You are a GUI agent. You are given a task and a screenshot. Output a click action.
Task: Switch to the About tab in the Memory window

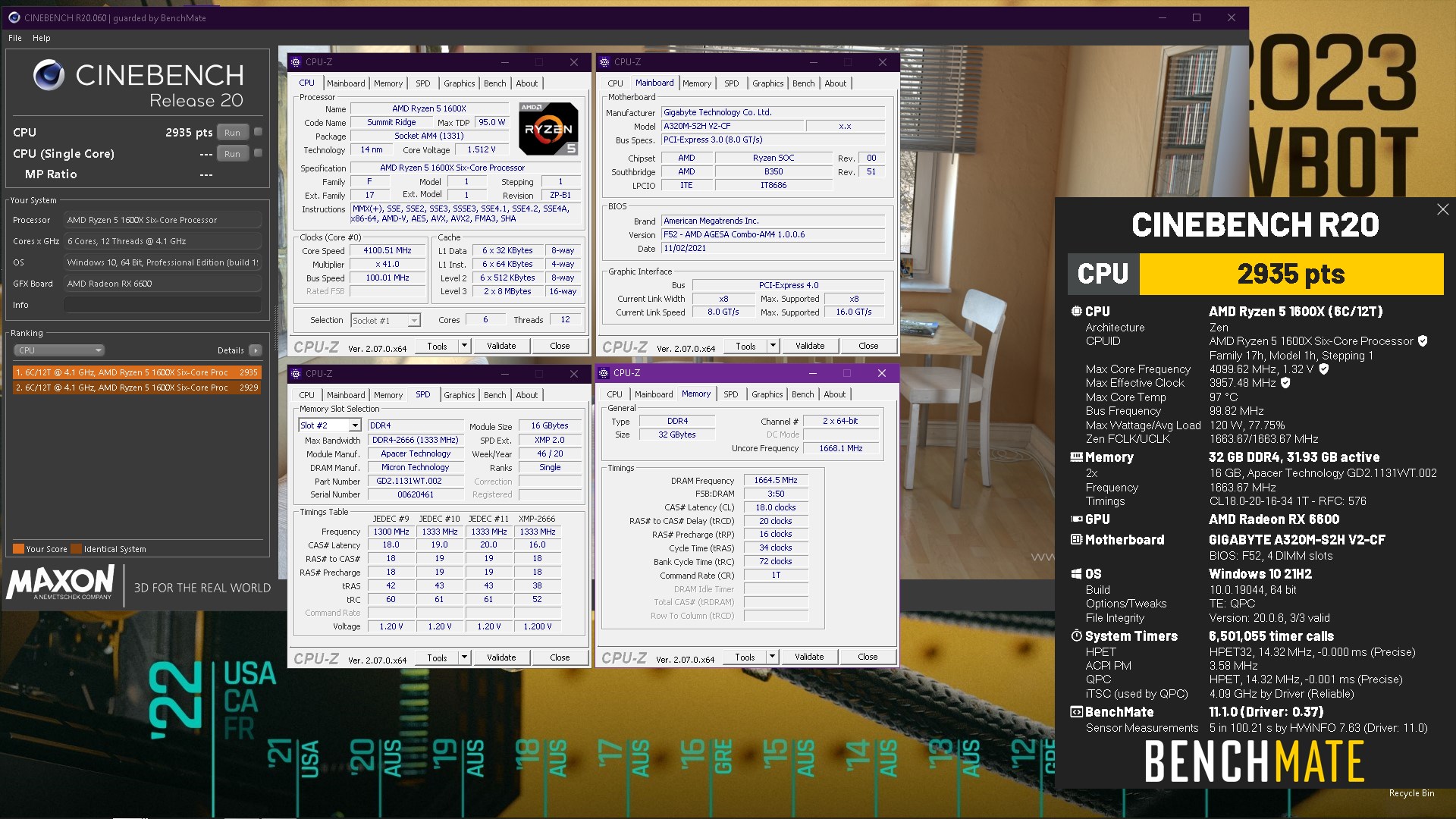(834, 394)
